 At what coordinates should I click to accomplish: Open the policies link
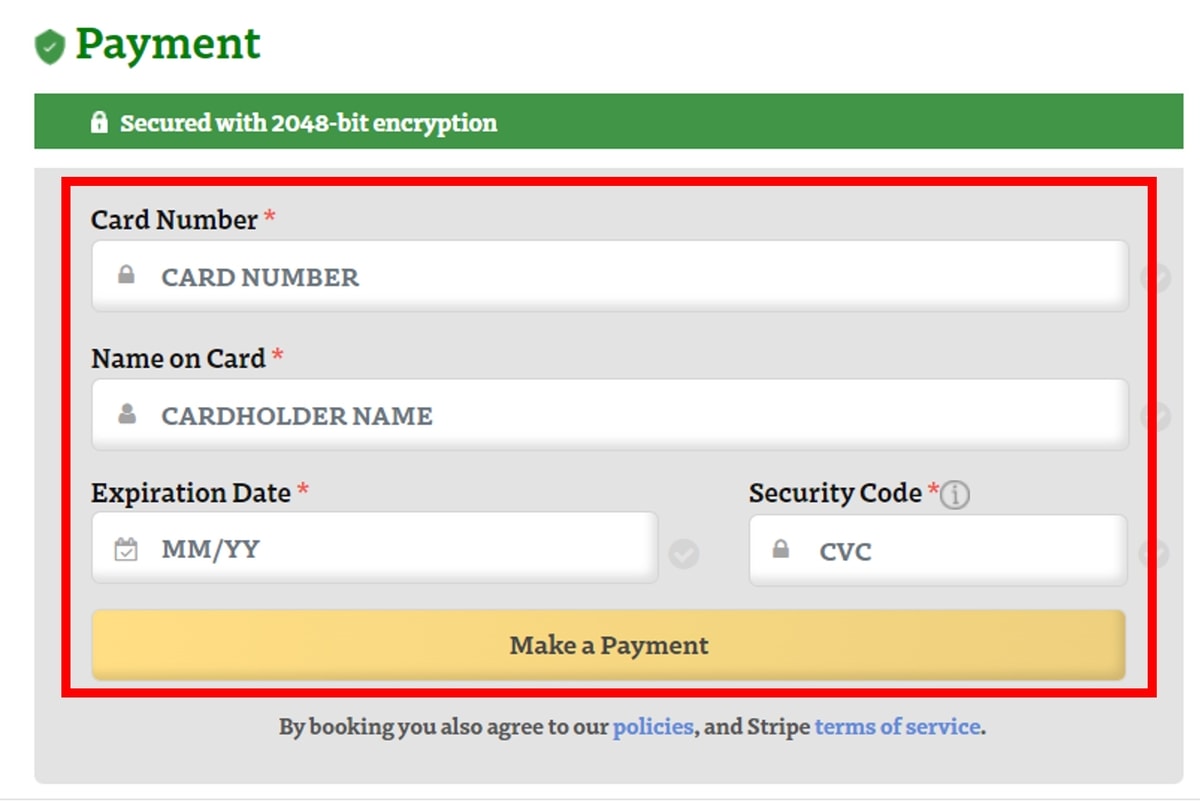(x=653, y=727)
